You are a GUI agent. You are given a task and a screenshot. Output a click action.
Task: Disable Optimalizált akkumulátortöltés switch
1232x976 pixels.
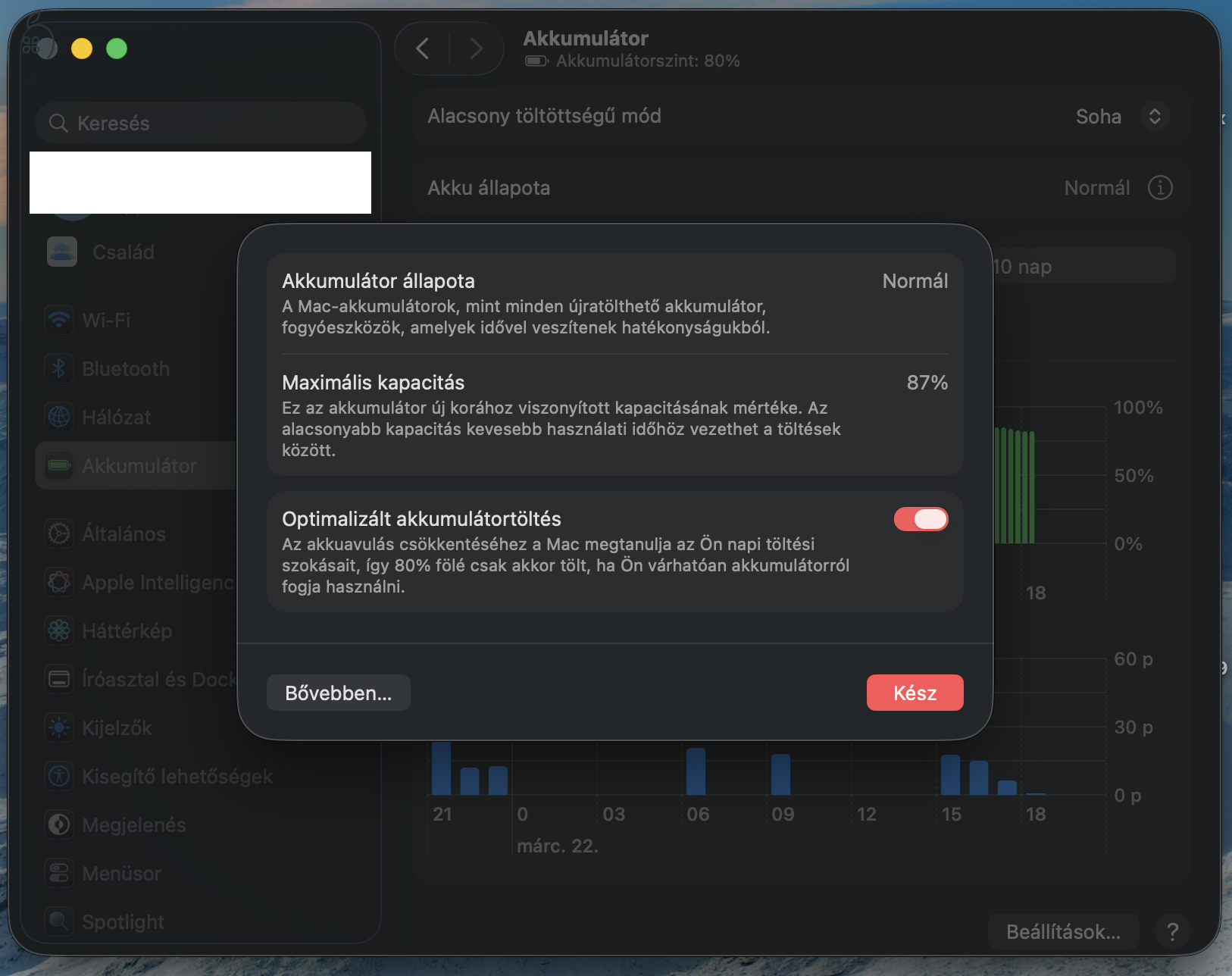921,519
